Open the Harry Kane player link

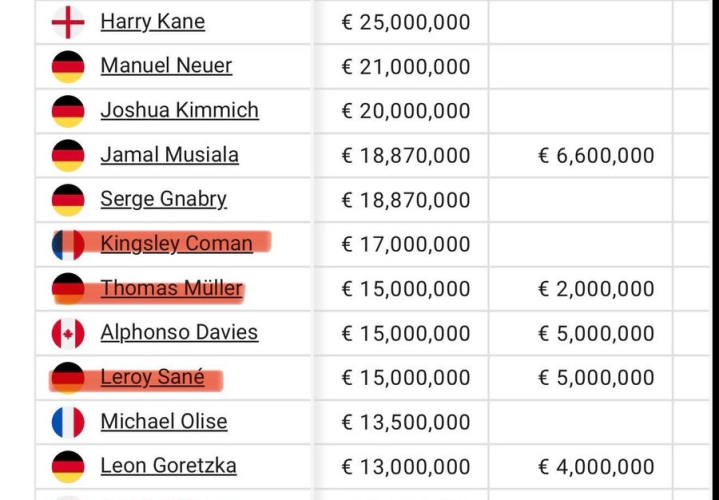153,22
